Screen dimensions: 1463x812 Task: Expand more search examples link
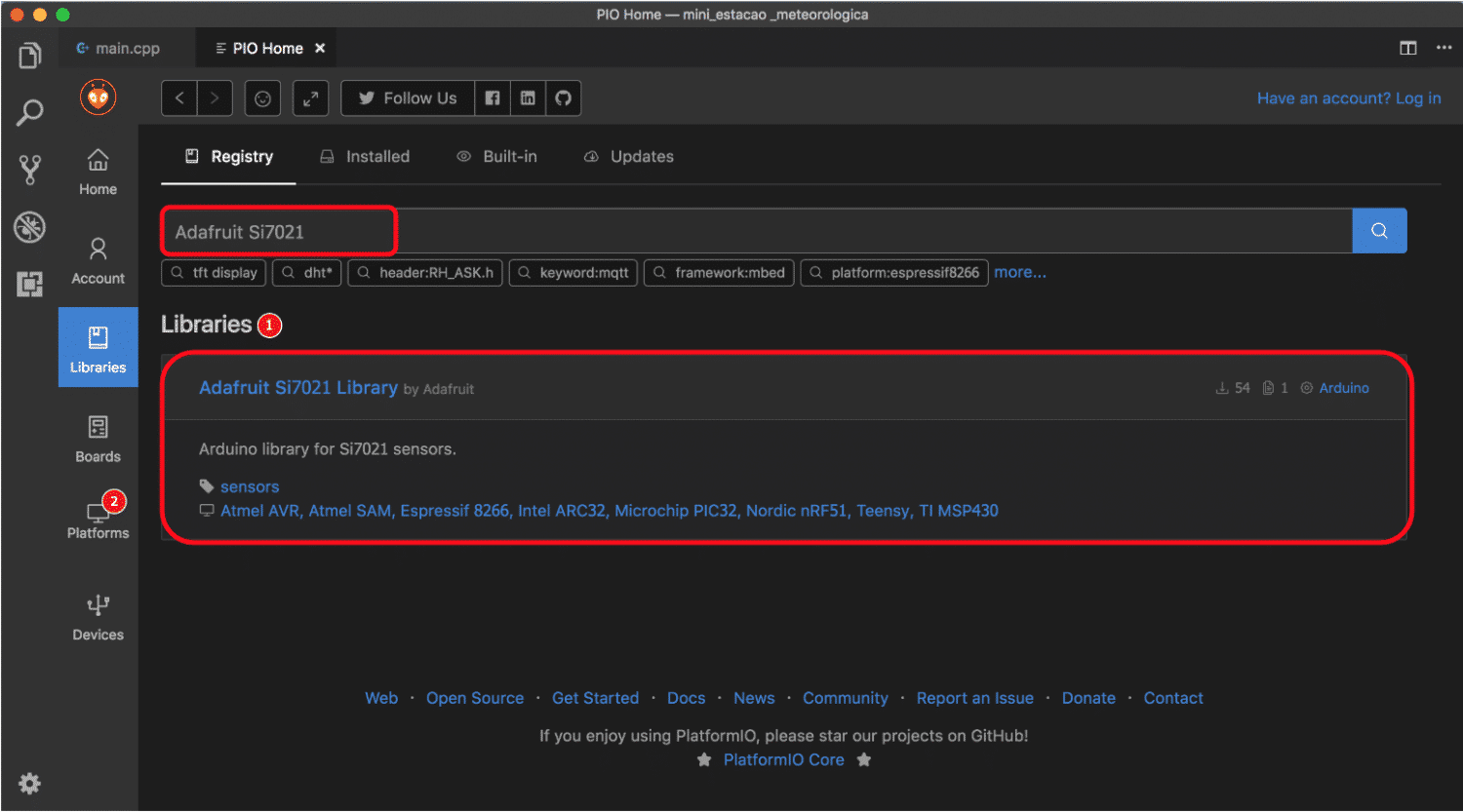1019,273
